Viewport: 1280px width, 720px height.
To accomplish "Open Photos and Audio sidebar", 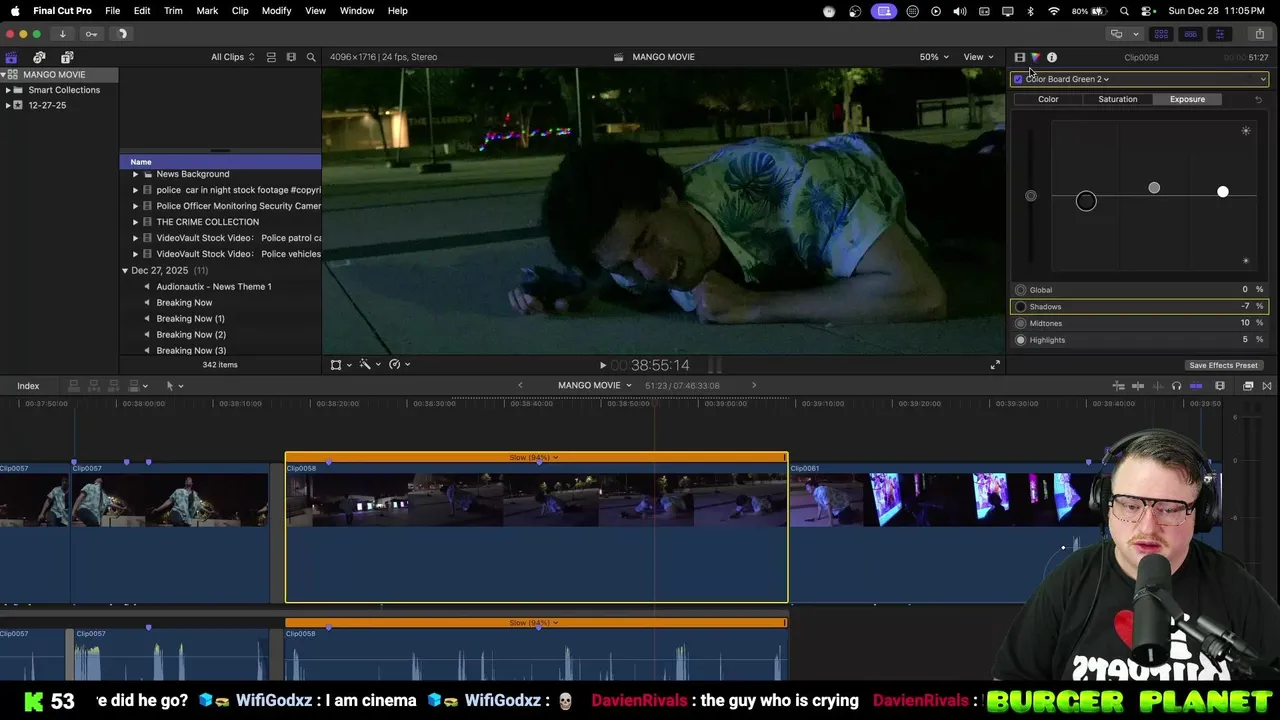I will tap(39, 57).
